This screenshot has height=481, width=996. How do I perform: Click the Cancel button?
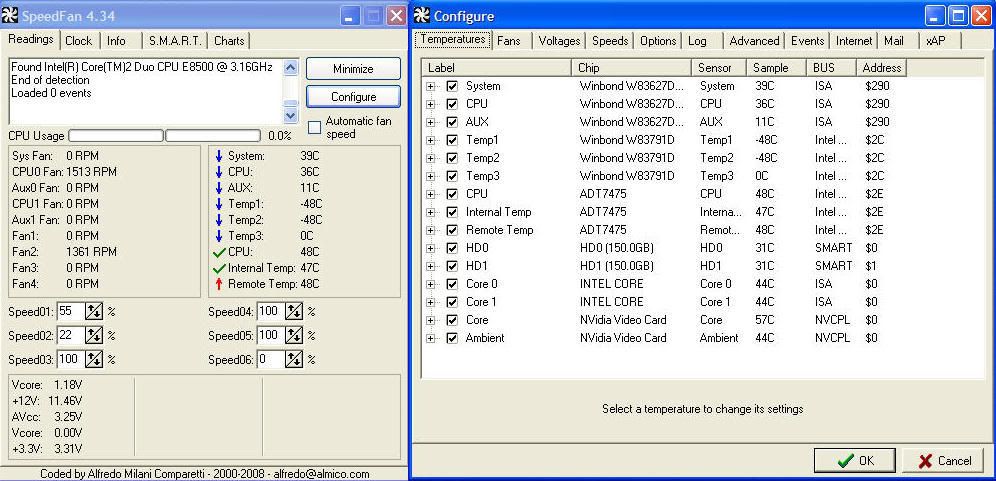tap(945, 461)
